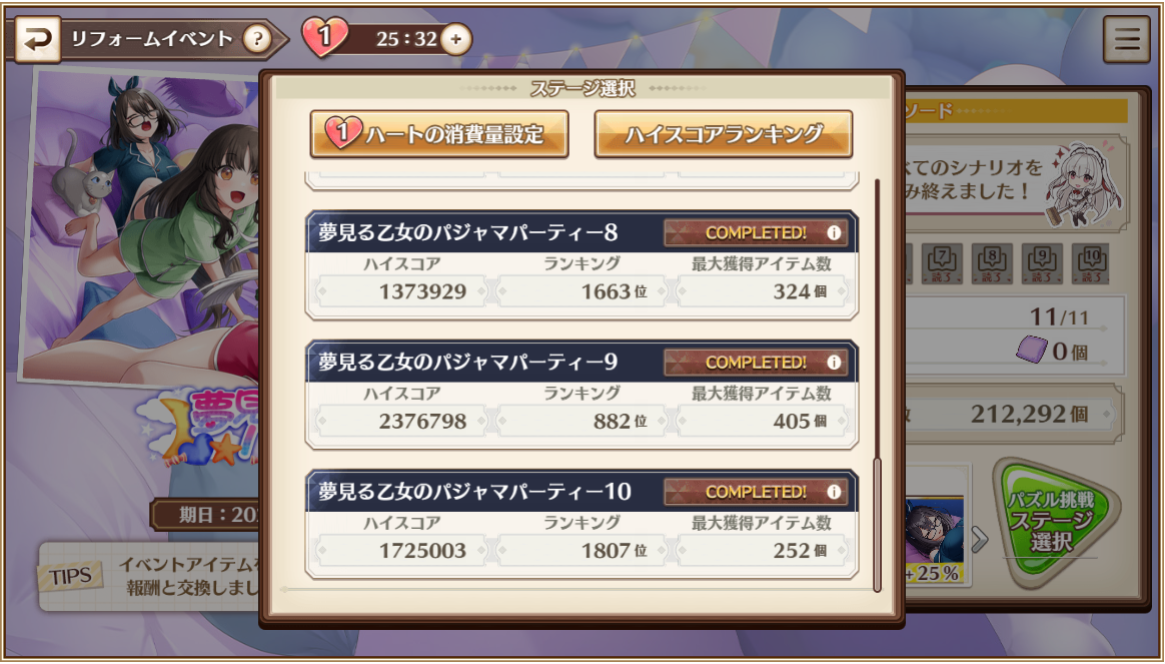Screen dimensions: 1165x664
Task: Select 夢見る乙女のパジャマパーティー10 stage
Action: 582,524
